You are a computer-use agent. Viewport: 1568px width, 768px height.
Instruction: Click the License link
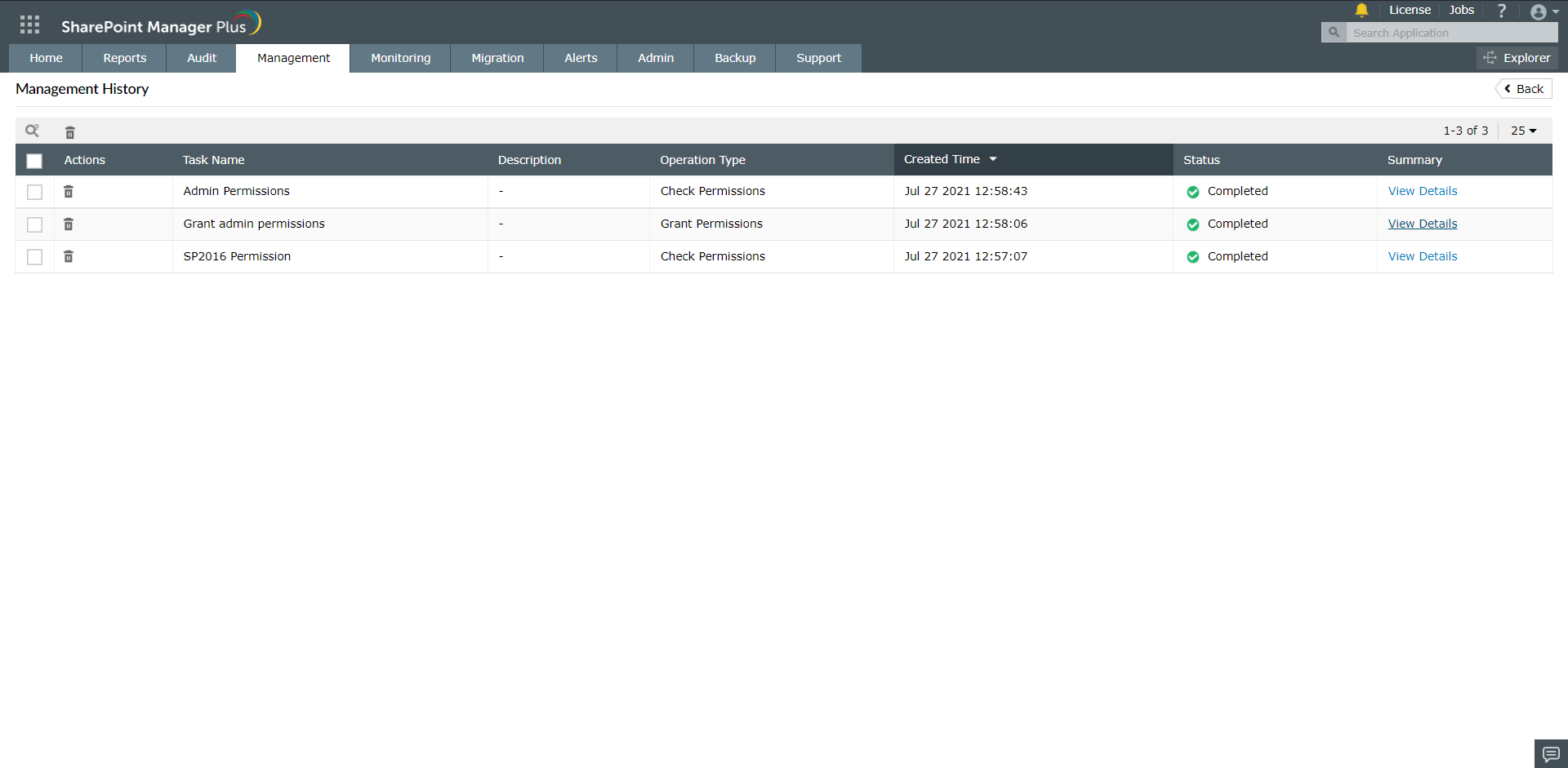pyautogui.click(x=1410, y=10)
